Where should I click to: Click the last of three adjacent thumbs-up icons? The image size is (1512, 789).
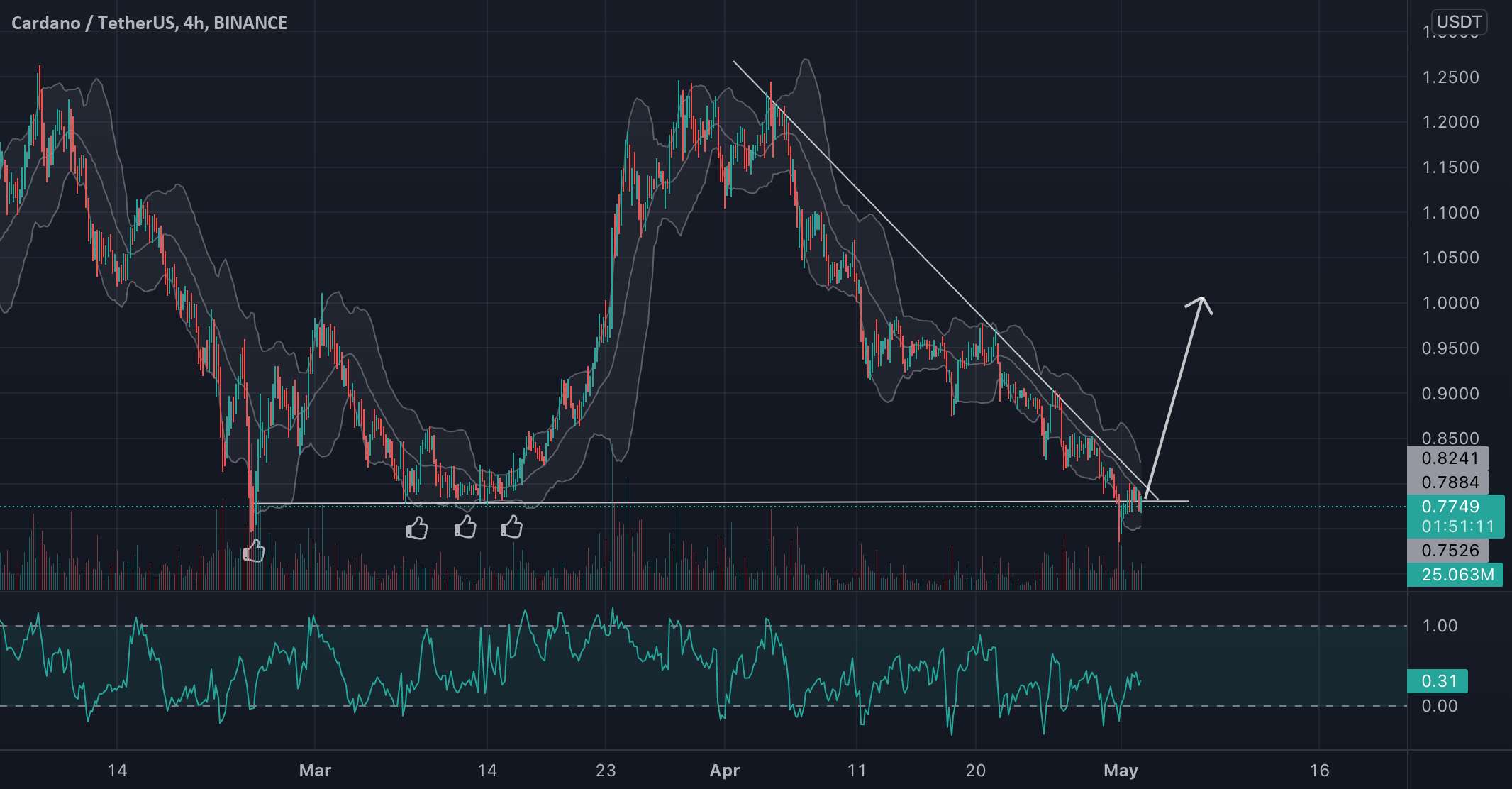pyautogui.click(x=511, y=526)
